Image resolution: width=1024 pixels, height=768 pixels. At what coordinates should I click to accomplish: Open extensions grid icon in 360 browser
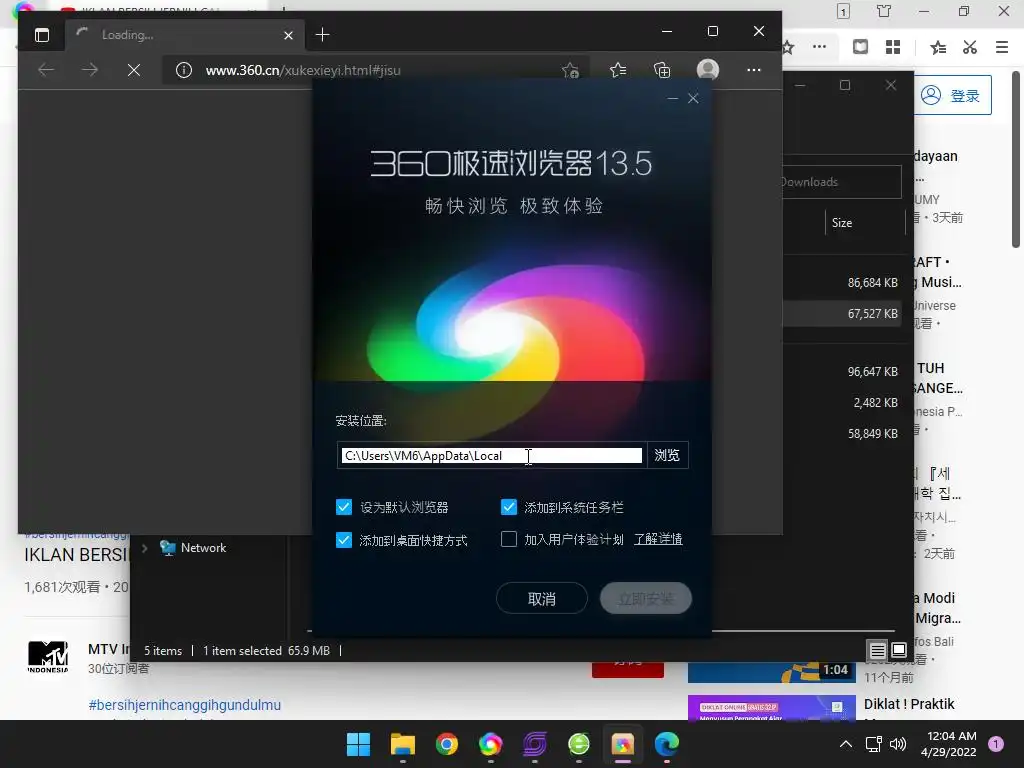(893, 47)
